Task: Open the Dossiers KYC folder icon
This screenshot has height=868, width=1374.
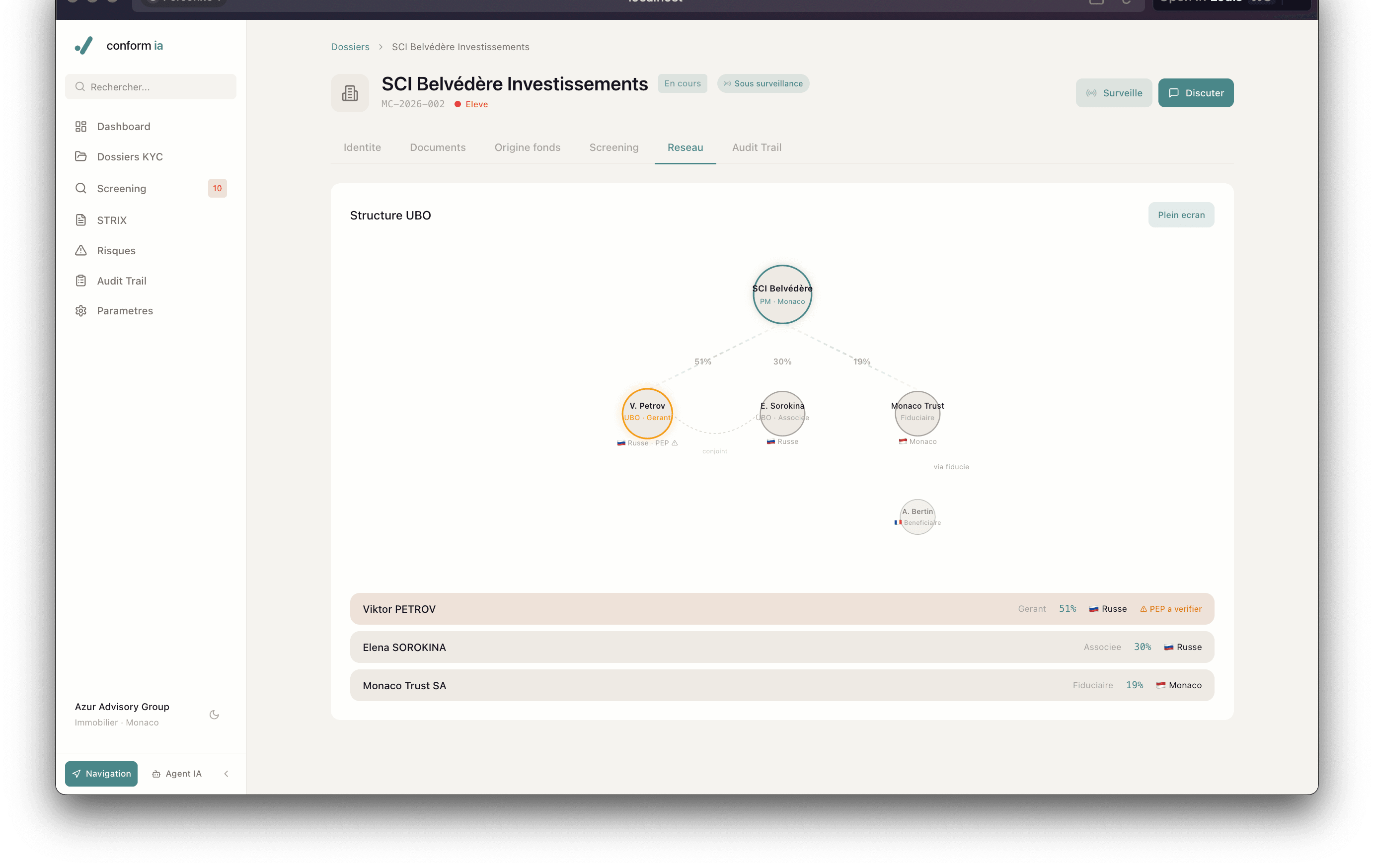Action: coord(81,156)
